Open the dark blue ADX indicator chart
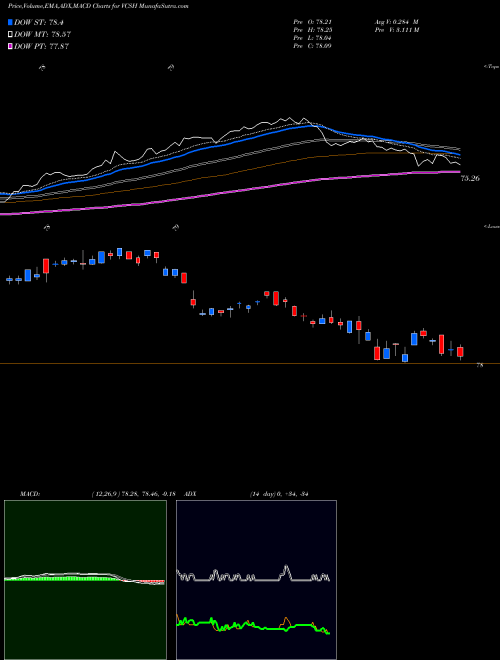 click(256, 580)
